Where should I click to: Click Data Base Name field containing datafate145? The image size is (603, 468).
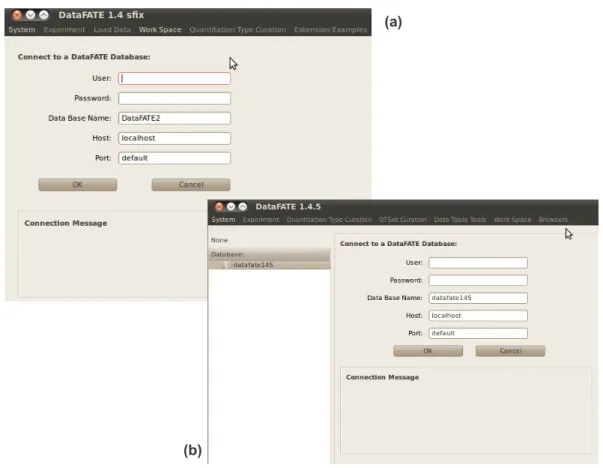[478, 298]
